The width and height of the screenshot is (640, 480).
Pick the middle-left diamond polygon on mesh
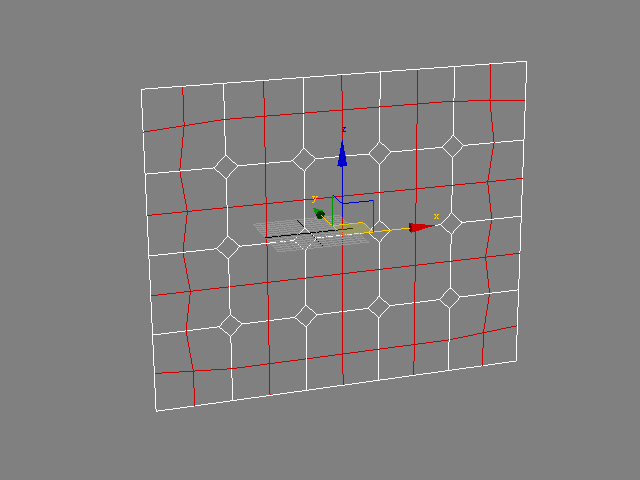[228, 246]
